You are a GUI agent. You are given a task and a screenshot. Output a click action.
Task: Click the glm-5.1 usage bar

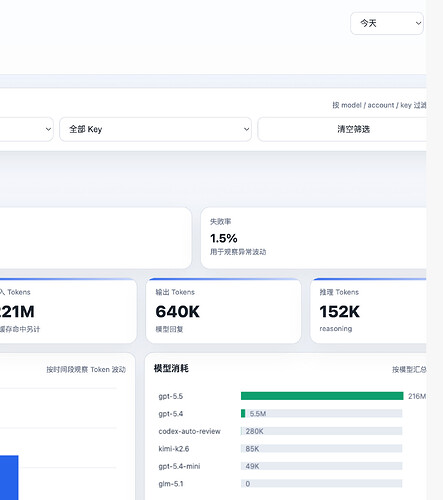pos(321,484)
